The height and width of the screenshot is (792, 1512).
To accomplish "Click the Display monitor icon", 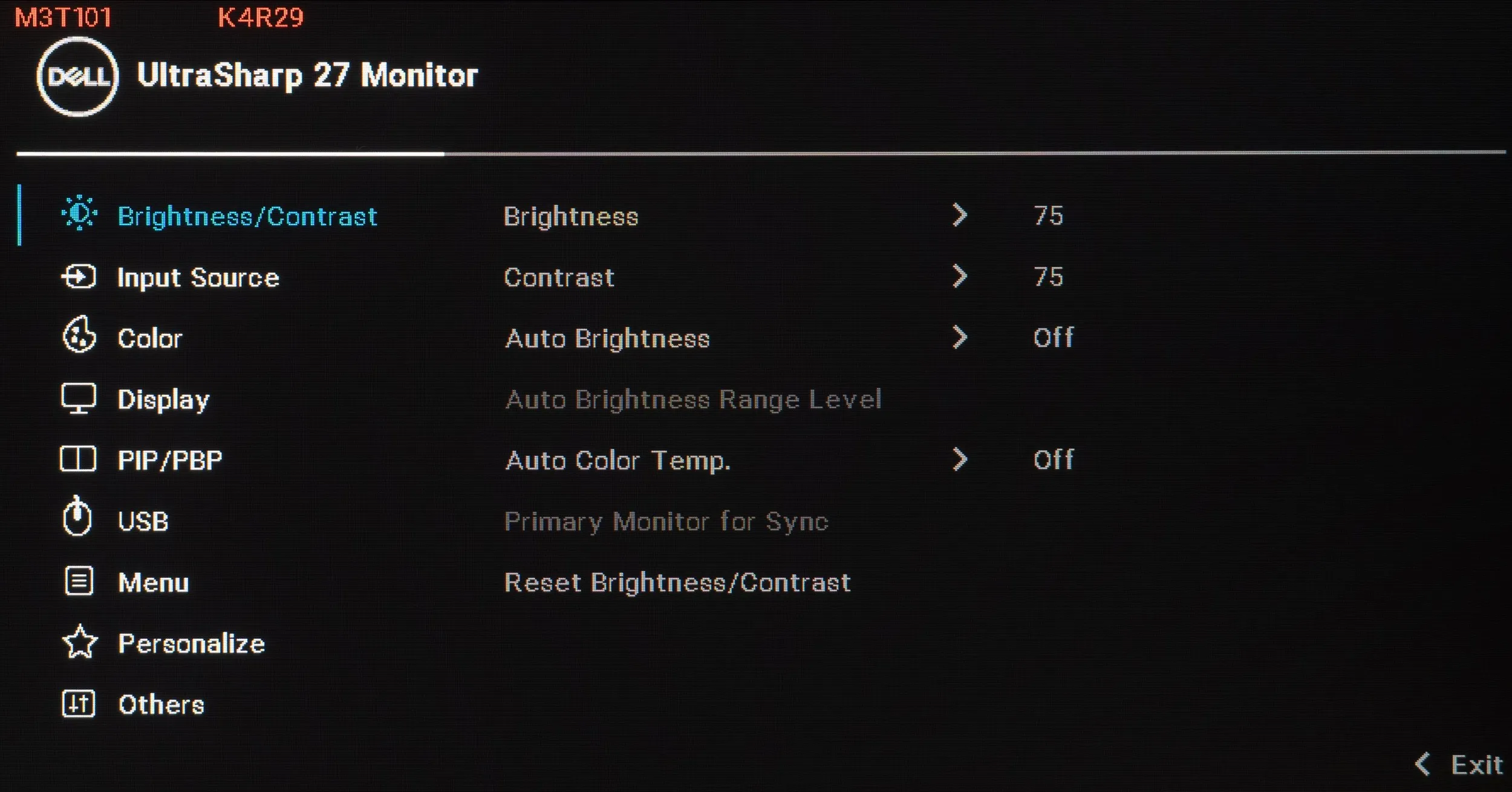I will click(x=79, y=398).
